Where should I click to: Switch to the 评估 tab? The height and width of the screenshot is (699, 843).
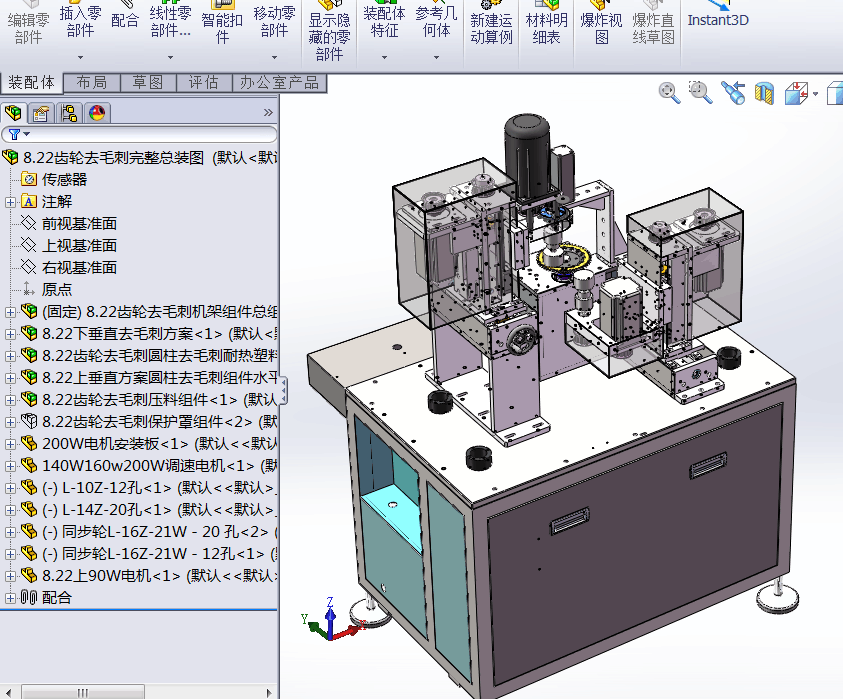(203, 82)
